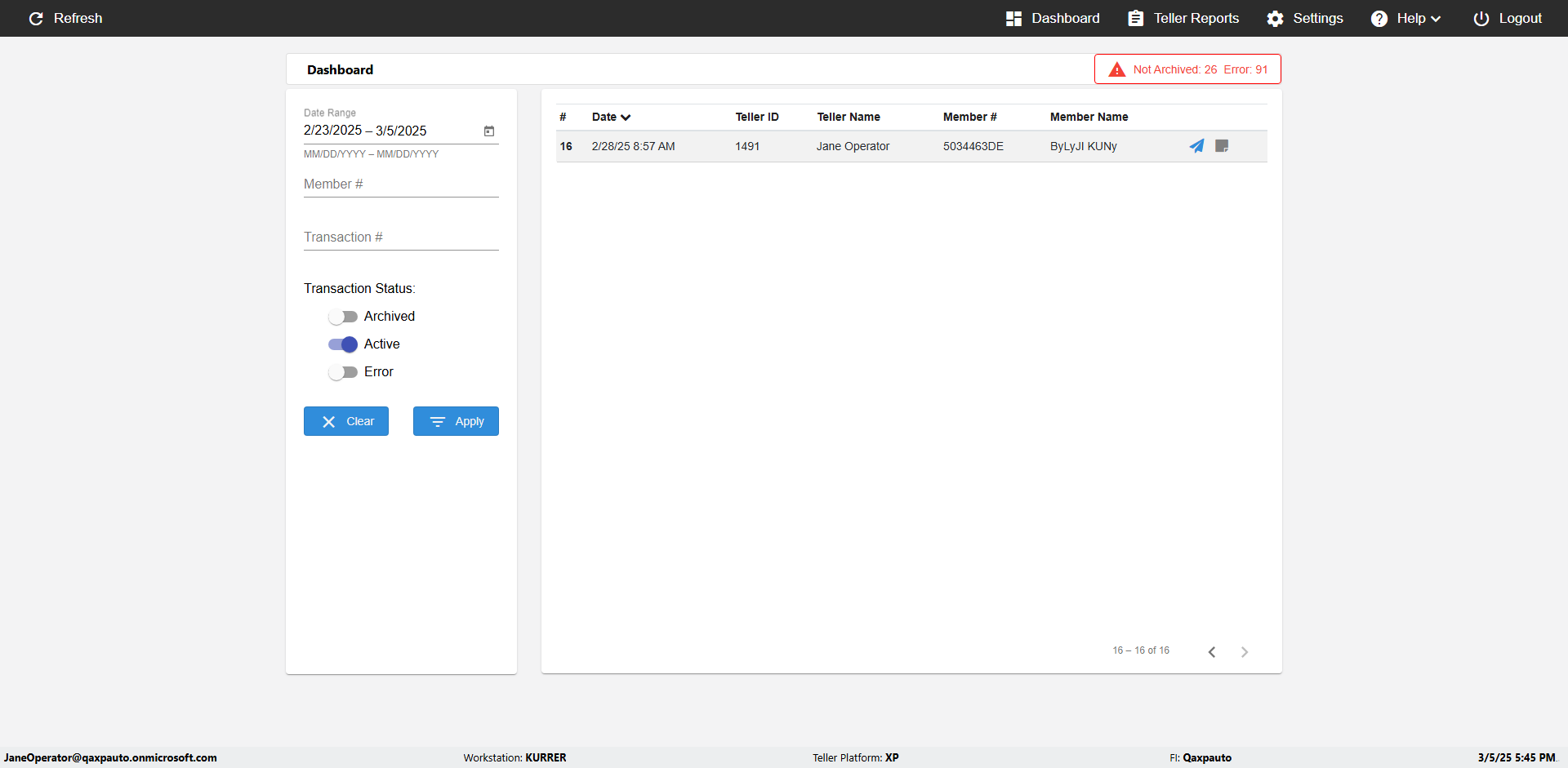Click the Workstation: KURRER status entry
The height and width of the screenshot is (768, 1568).
pos(514,757)
